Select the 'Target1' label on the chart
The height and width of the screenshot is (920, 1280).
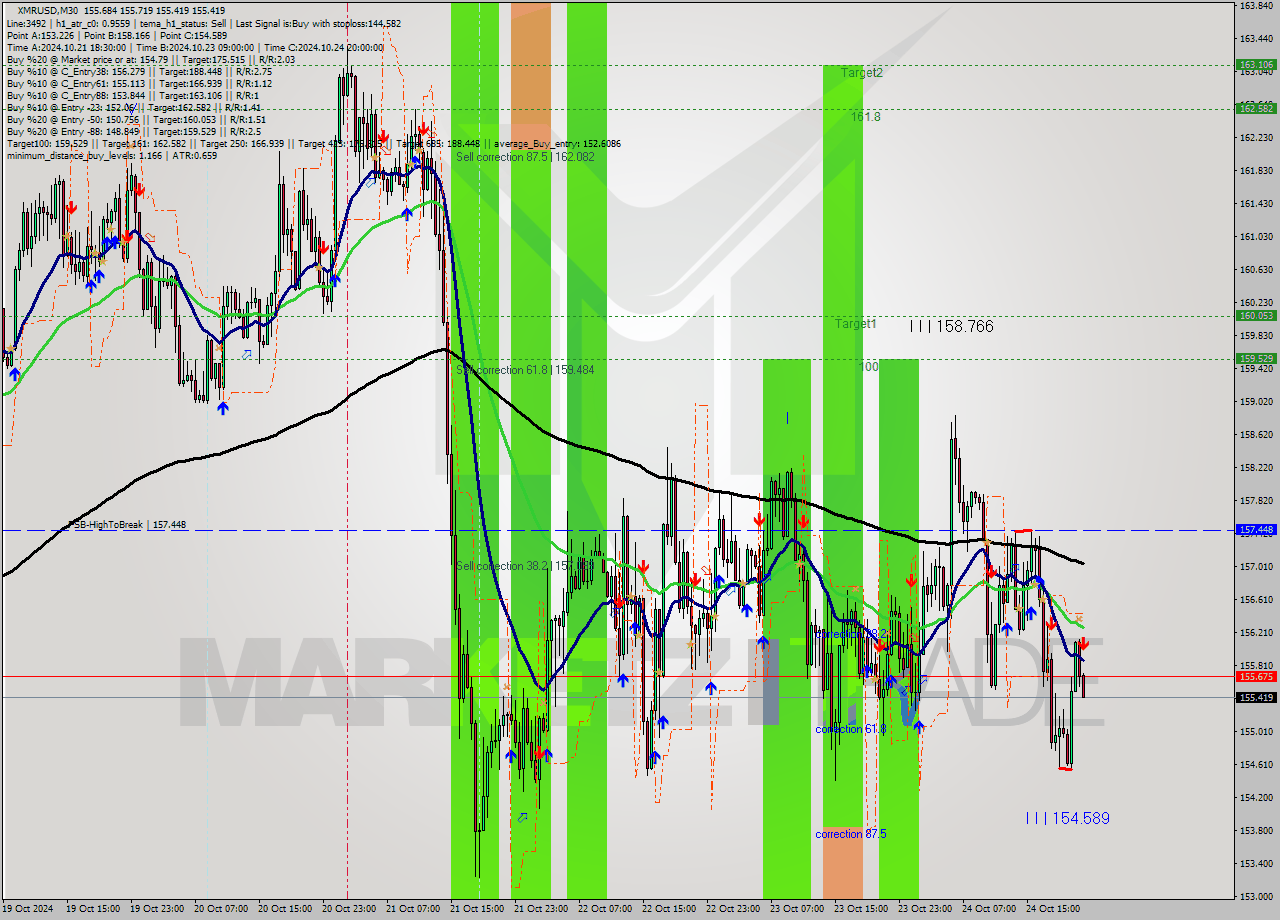856,324
